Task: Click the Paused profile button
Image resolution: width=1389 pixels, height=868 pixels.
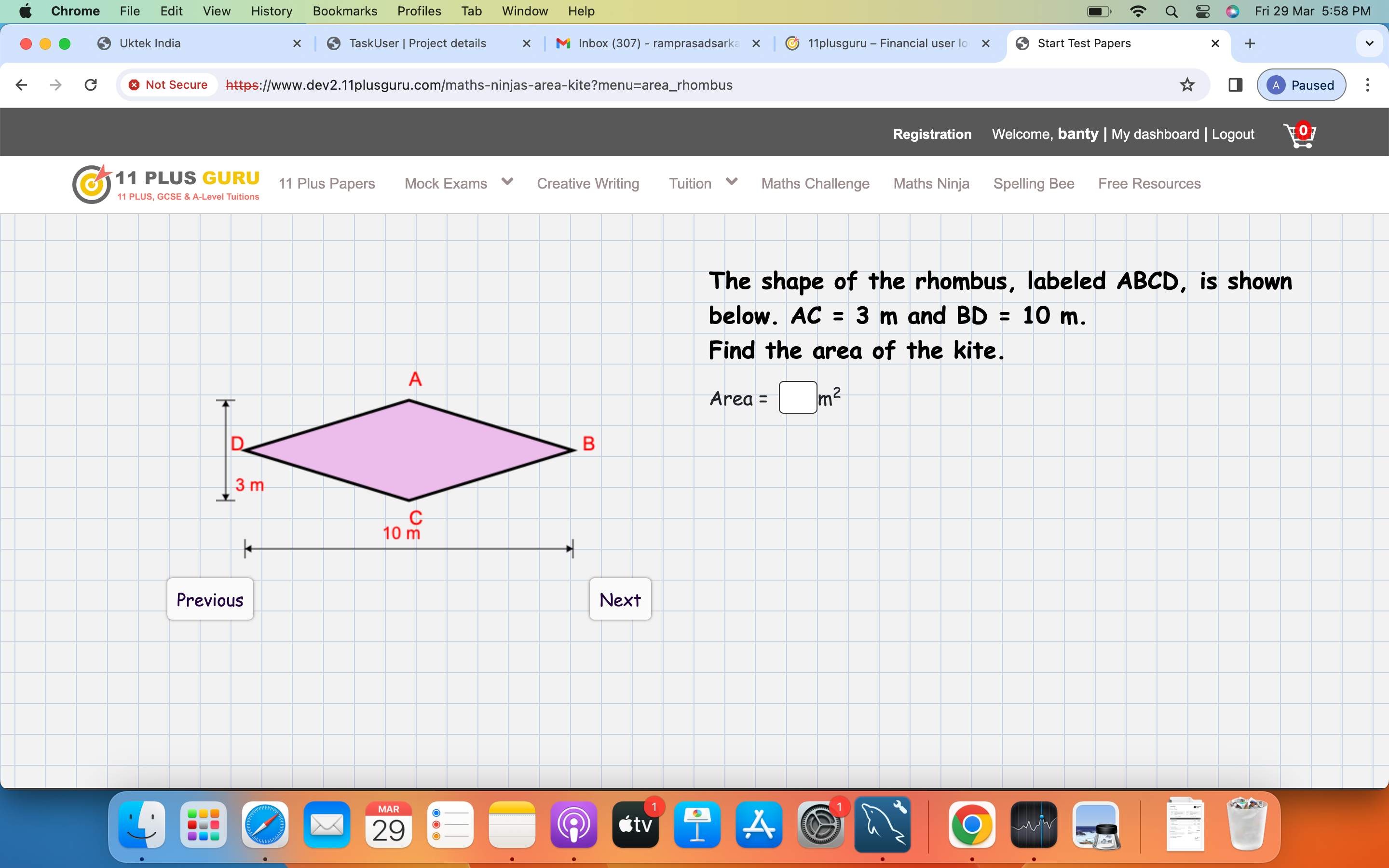Action: [x=1301, y=85]
